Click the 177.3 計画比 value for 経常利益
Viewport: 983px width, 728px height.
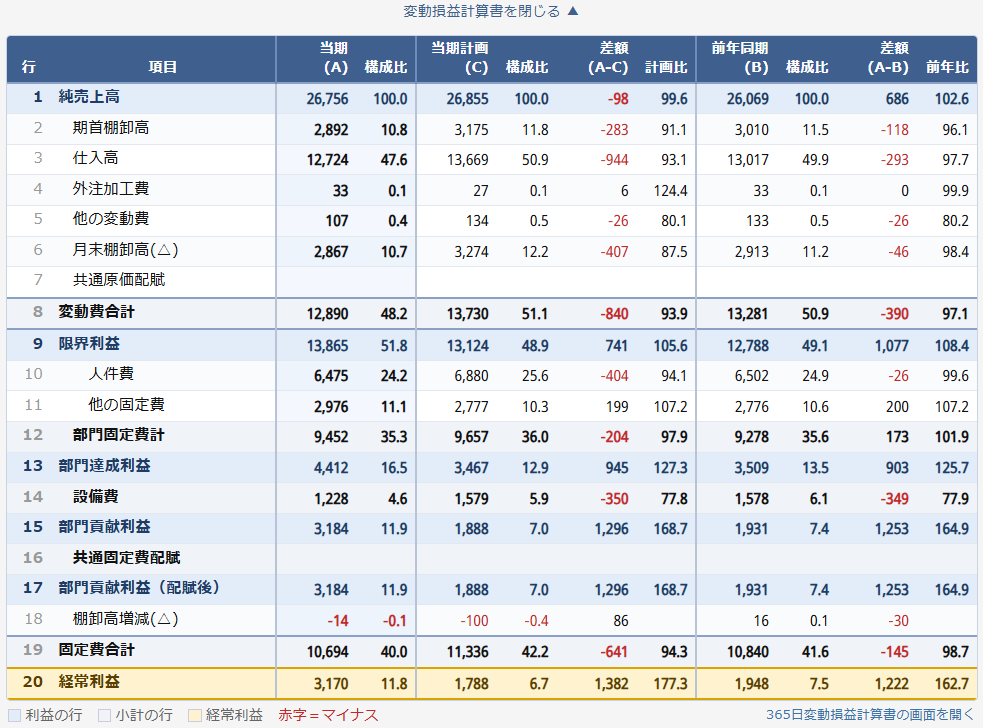pos(670,684)
